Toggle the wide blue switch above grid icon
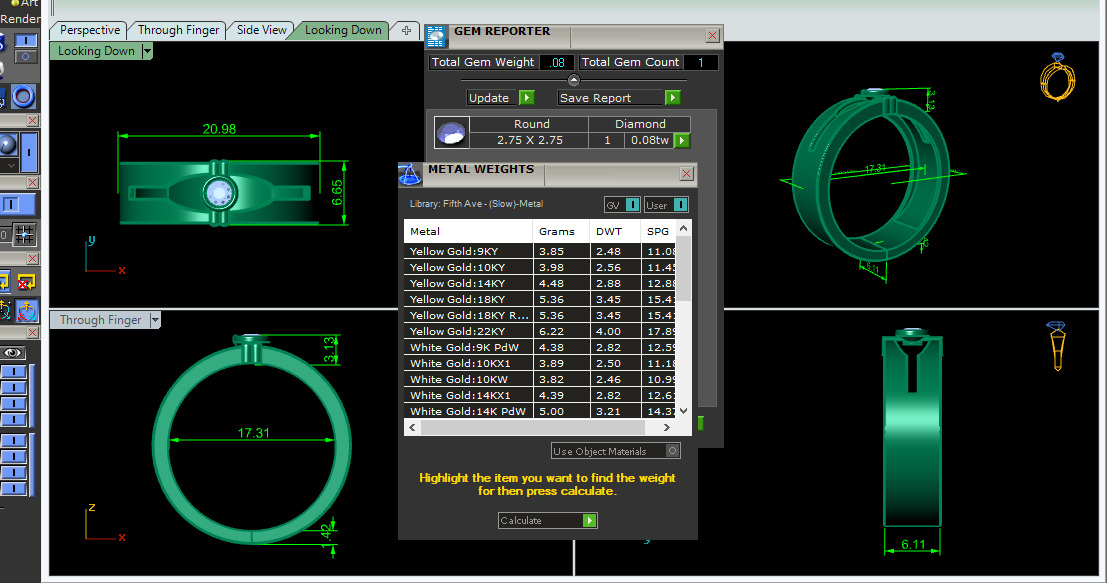The image size is (1107, 583). pos(18,205)
